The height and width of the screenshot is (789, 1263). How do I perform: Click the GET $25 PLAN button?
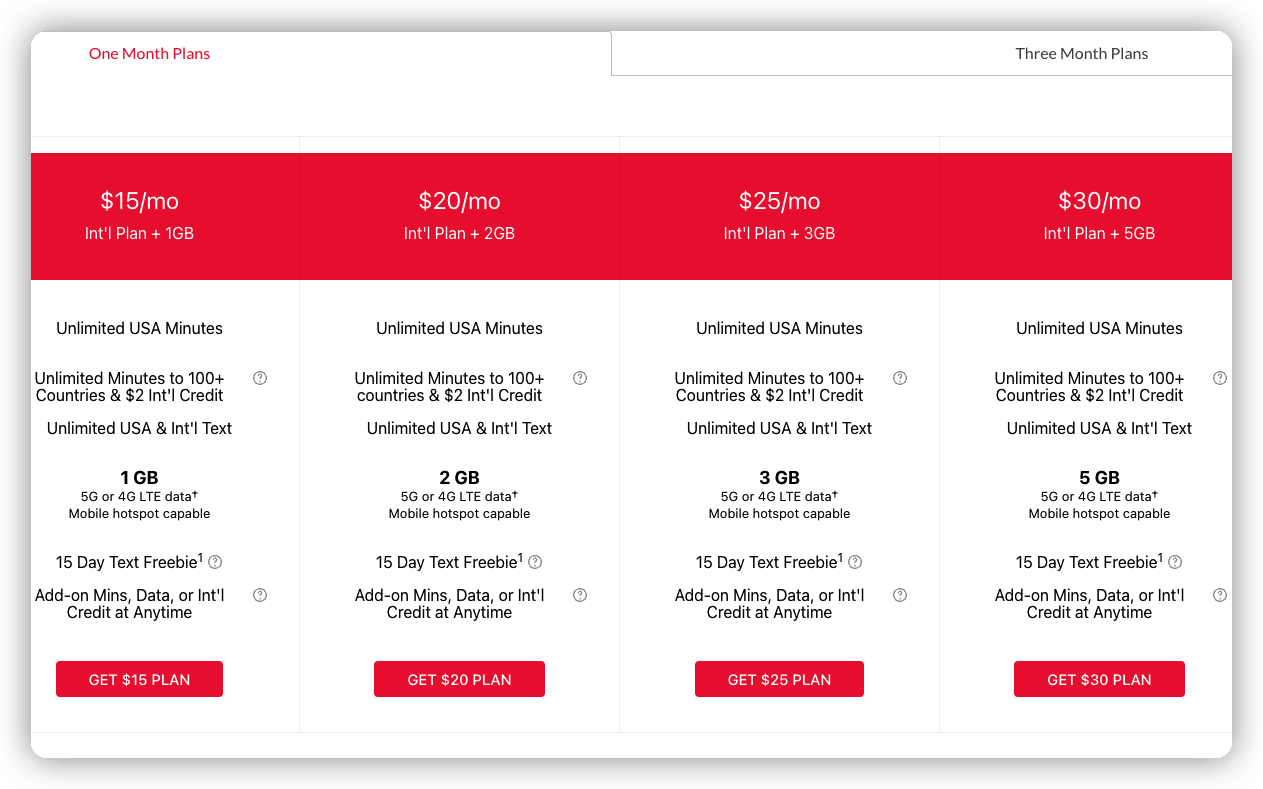point(779,679)
